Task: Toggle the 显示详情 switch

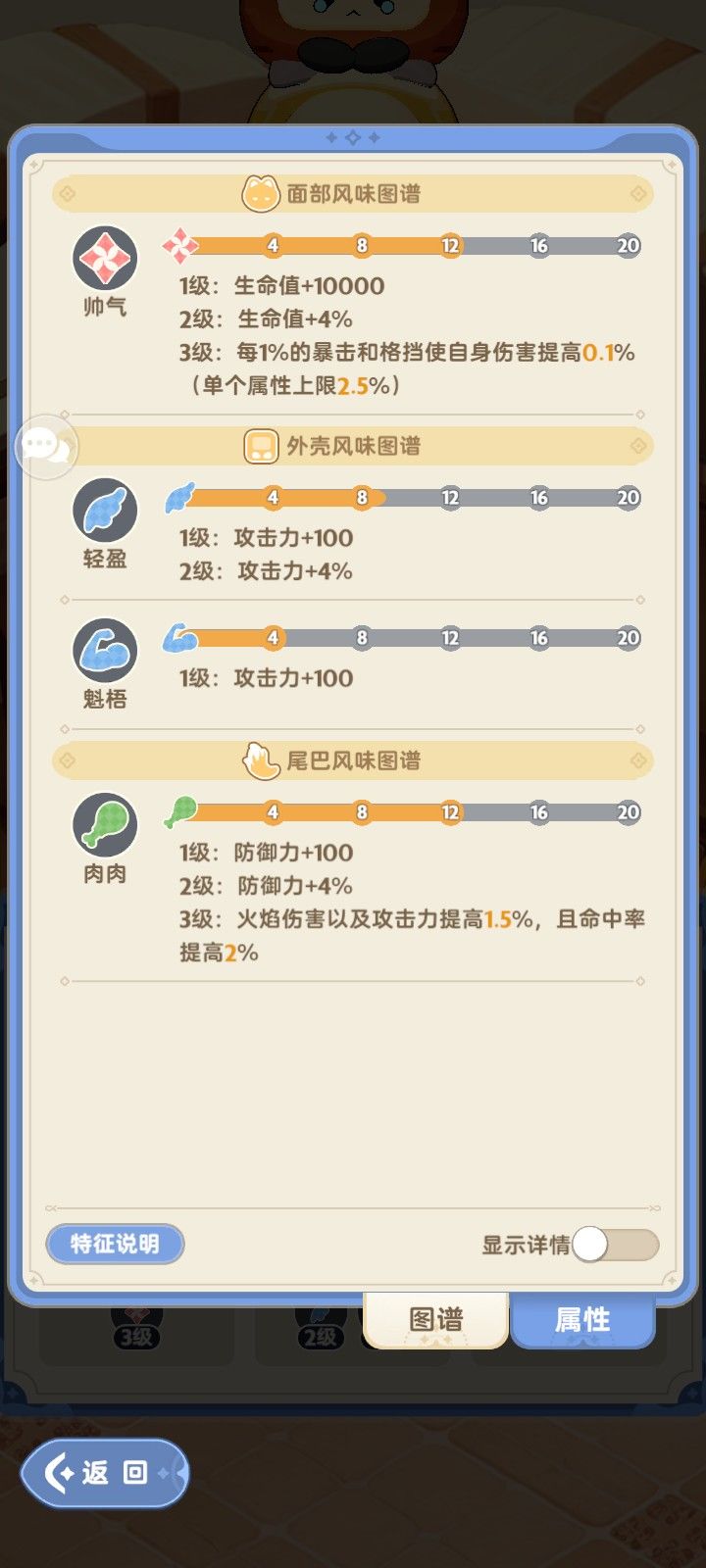Action: (615, 1245)
